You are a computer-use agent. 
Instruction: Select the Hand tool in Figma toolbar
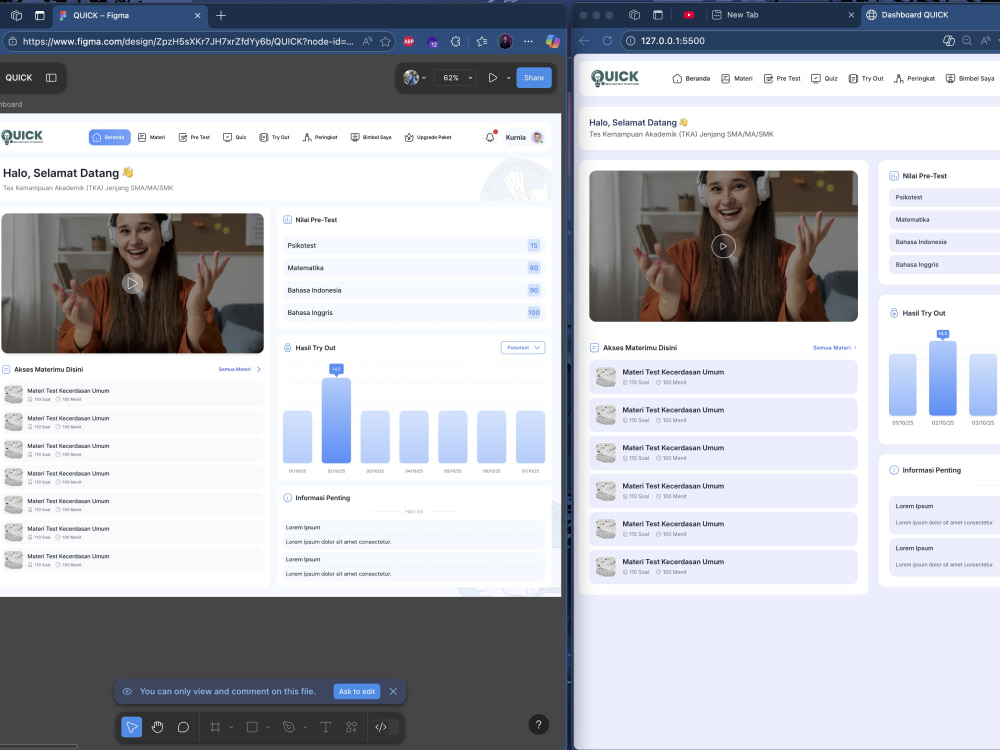click(158, 727)
